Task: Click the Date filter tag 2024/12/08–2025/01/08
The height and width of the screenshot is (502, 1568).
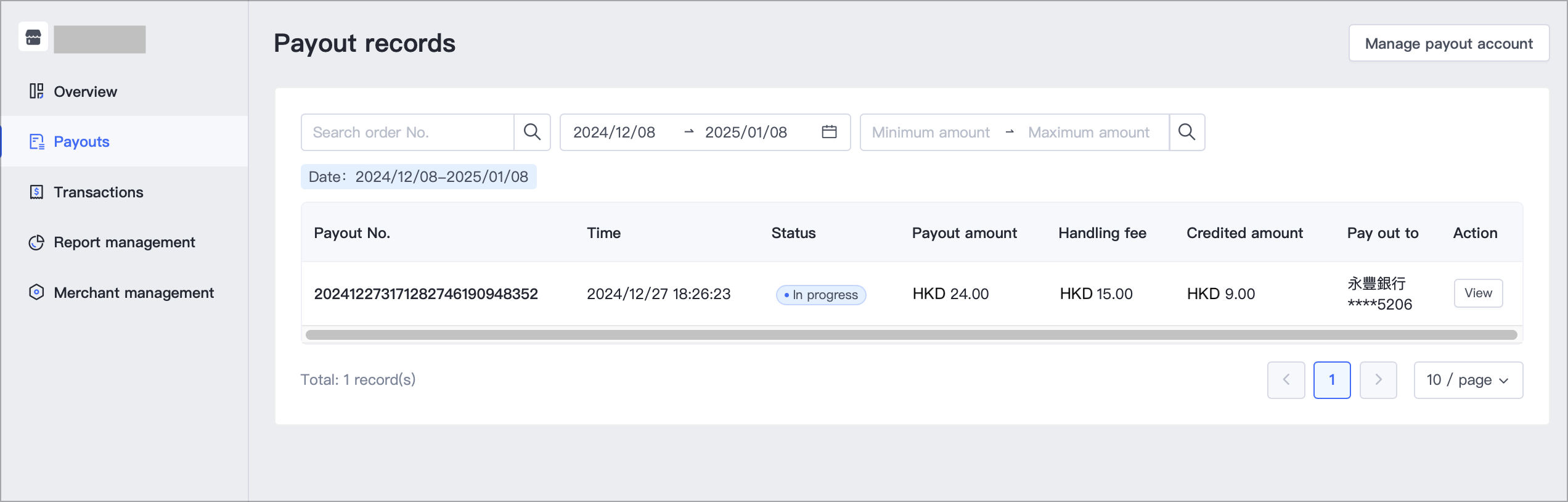Action: coord(419,177)
